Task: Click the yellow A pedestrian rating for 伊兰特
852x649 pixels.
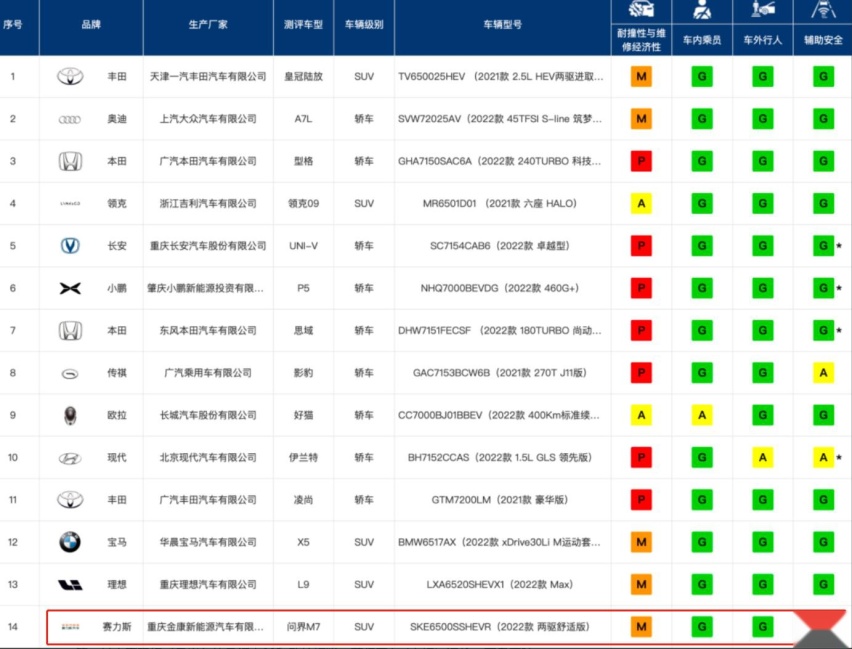Action: [x=763, y=458]
